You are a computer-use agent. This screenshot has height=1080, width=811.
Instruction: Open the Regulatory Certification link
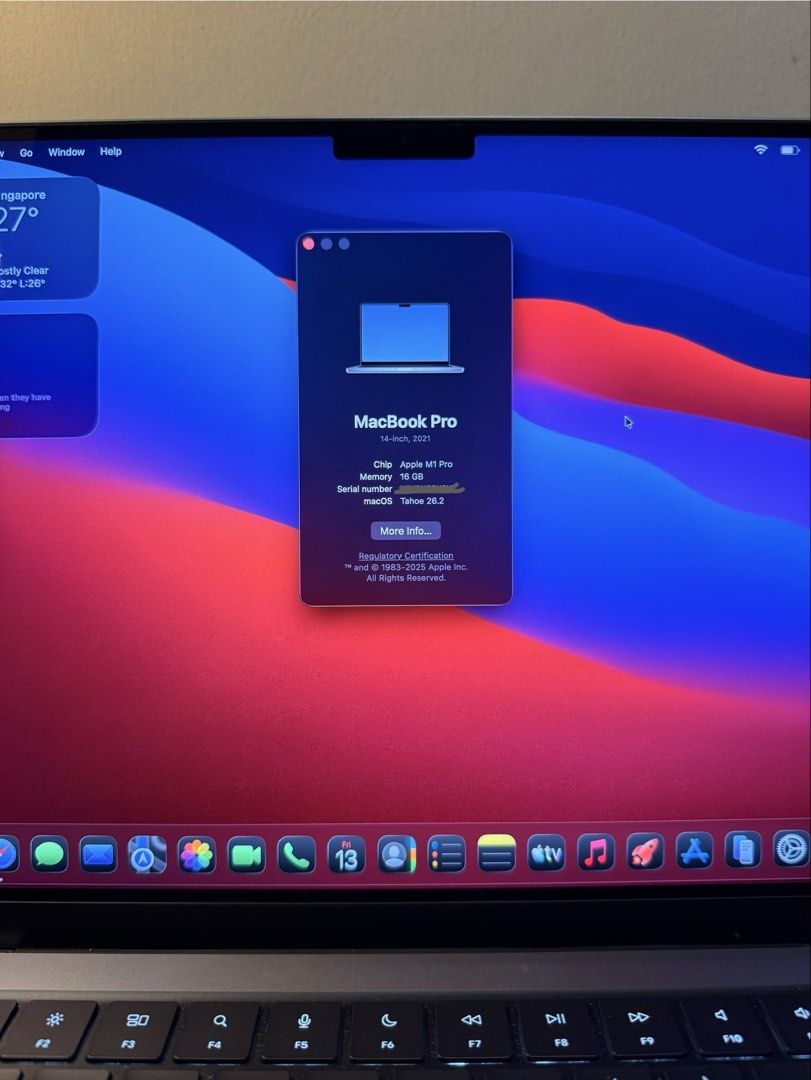pyautogui.click(x=406, y=556)
